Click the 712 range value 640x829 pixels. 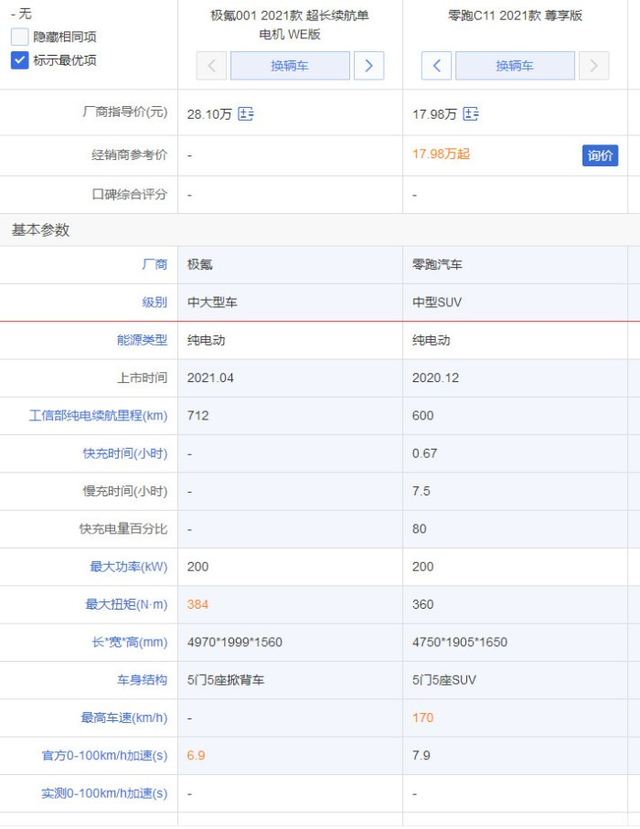click(x=198, y=416)
